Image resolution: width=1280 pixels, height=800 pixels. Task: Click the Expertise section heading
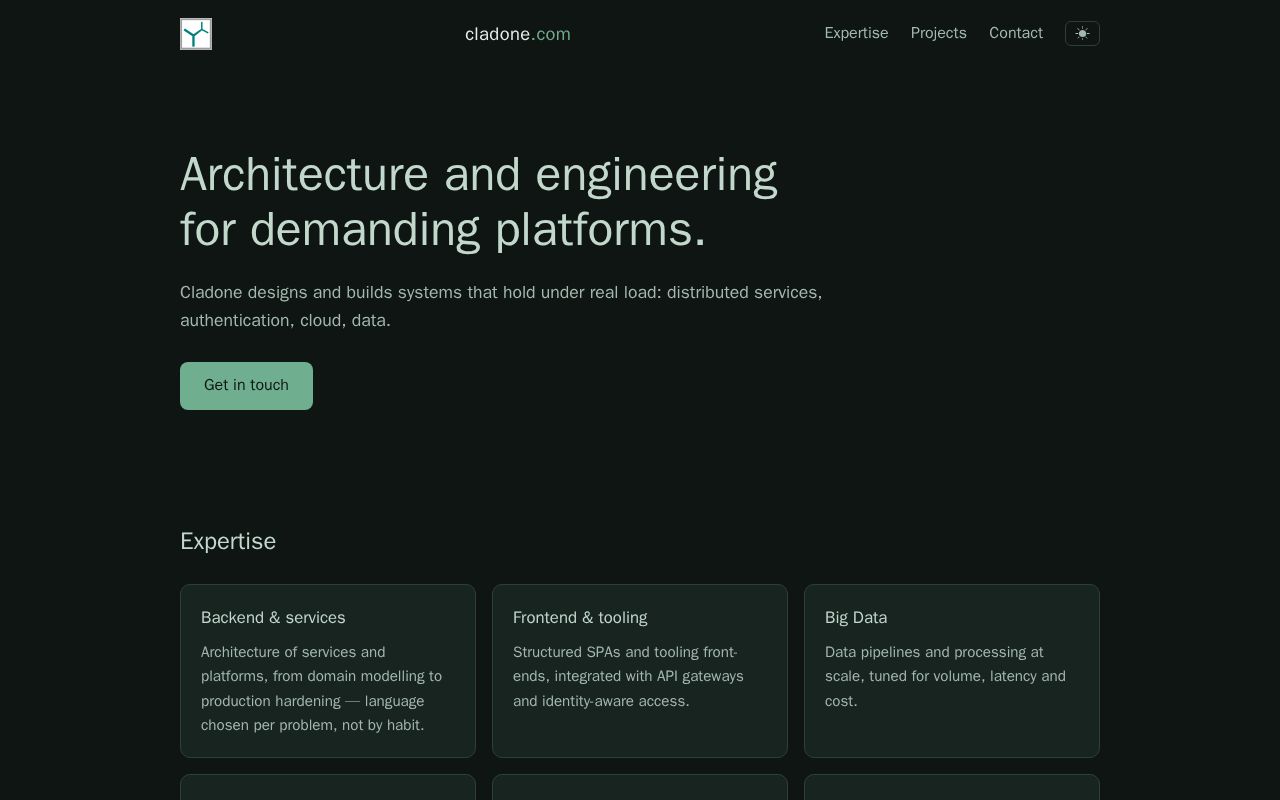tap(228, 541)
